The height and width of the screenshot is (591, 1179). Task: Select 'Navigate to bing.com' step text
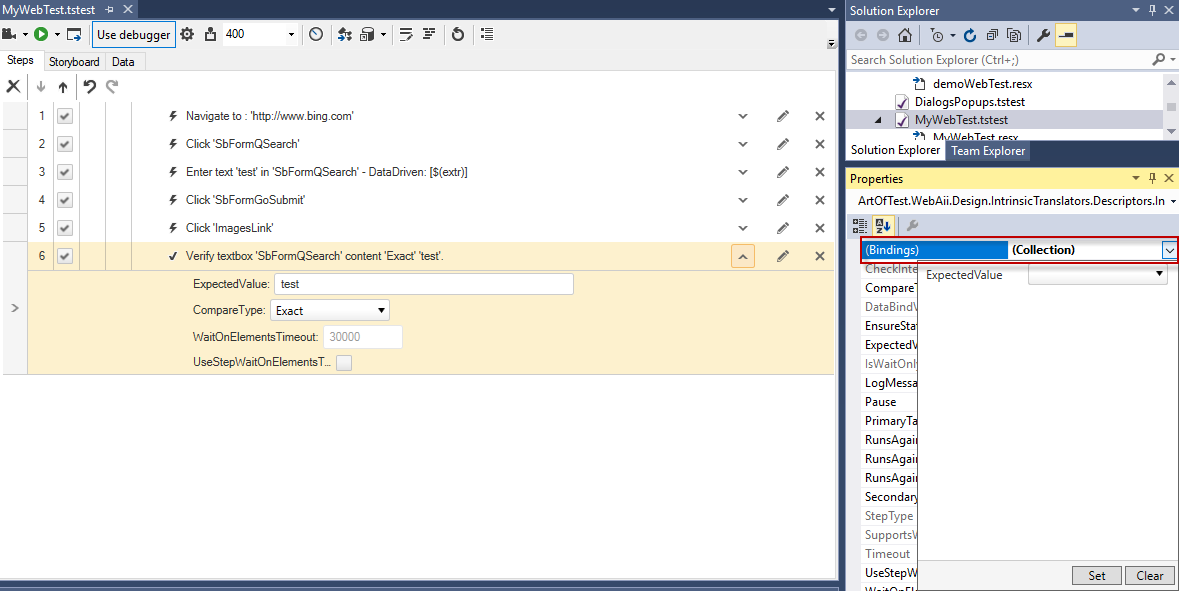point(269,116)
